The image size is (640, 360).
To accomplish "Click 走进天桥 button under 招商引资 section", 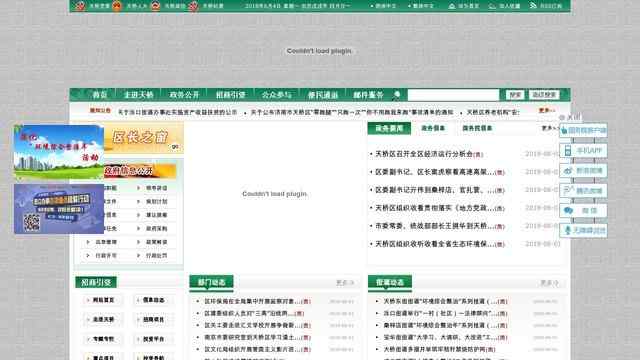I will [103, 319].
